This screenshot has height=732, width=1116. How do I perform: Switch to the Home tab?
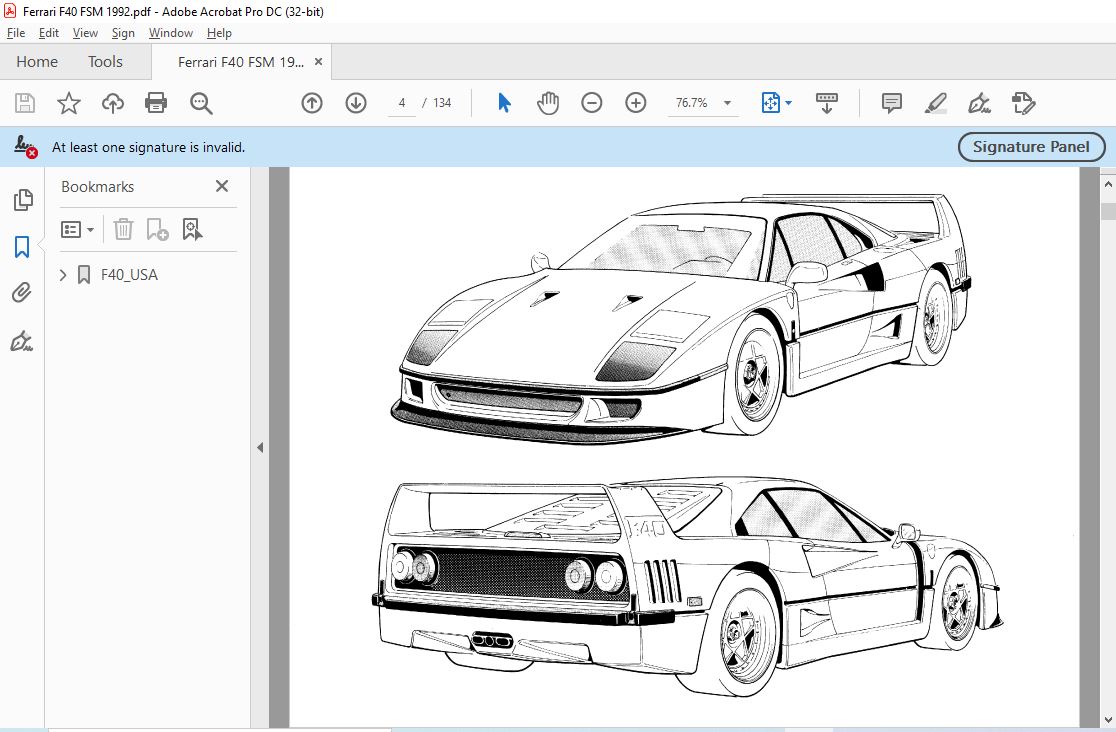37,62
